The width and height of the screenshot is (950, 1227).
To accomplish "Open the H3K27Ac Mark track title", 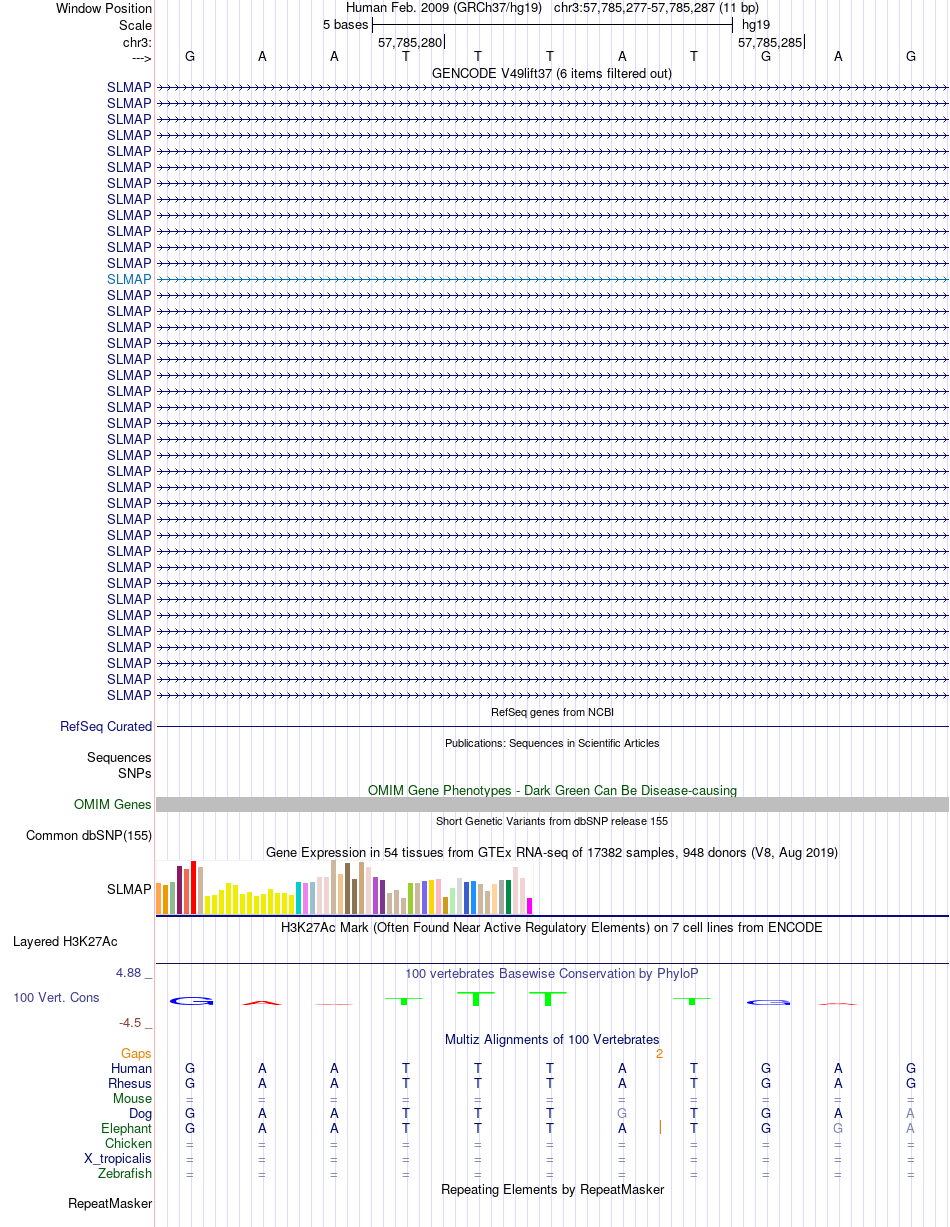I will coord(552,927).
